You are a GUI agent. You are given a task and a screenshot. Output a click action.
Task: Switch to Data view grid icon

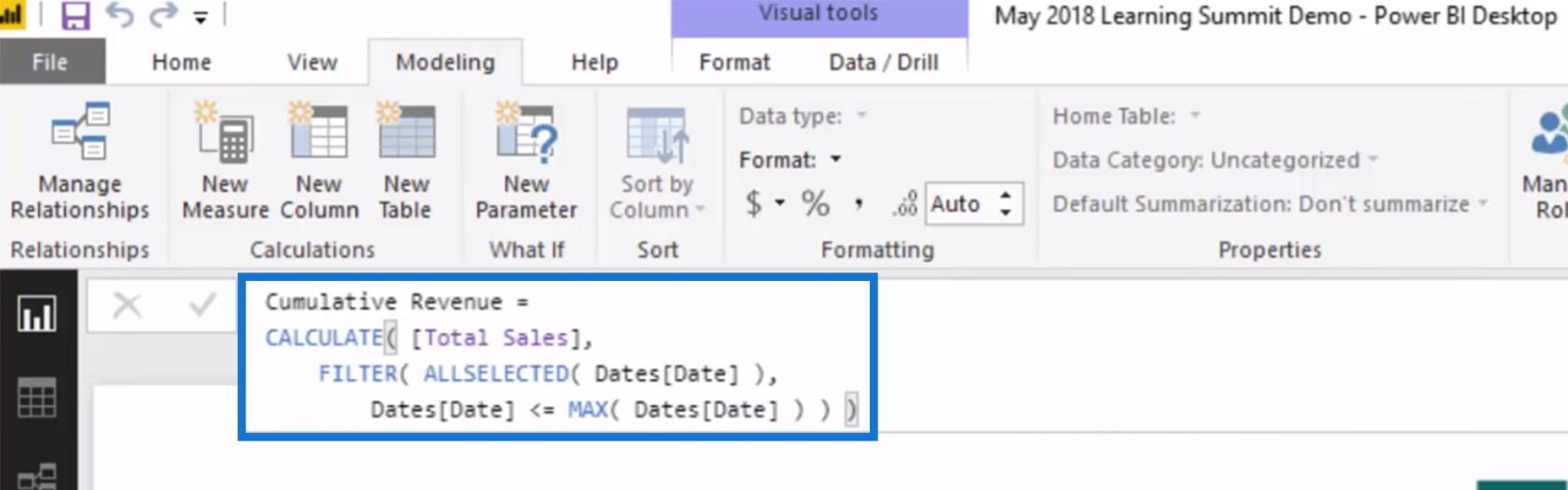click(x=36, y=399)
